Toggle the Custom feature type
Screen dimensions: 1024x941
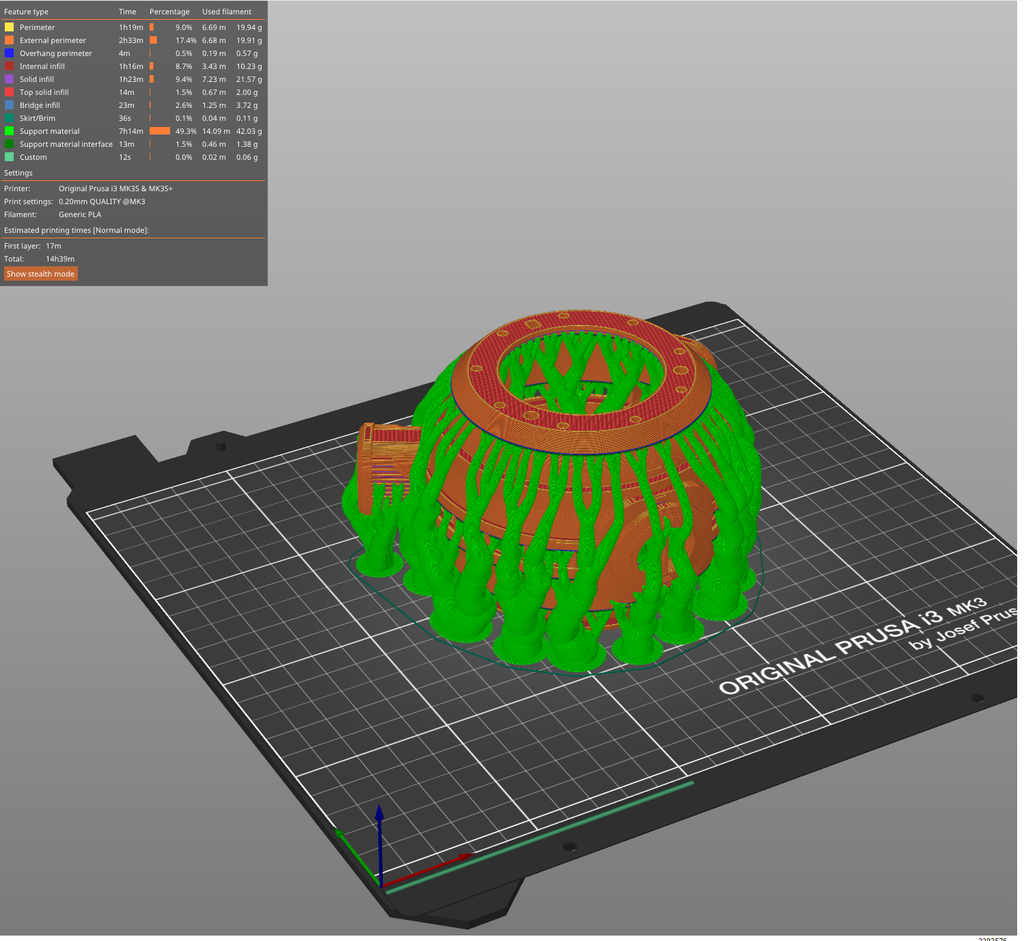[x=31, y=157]
